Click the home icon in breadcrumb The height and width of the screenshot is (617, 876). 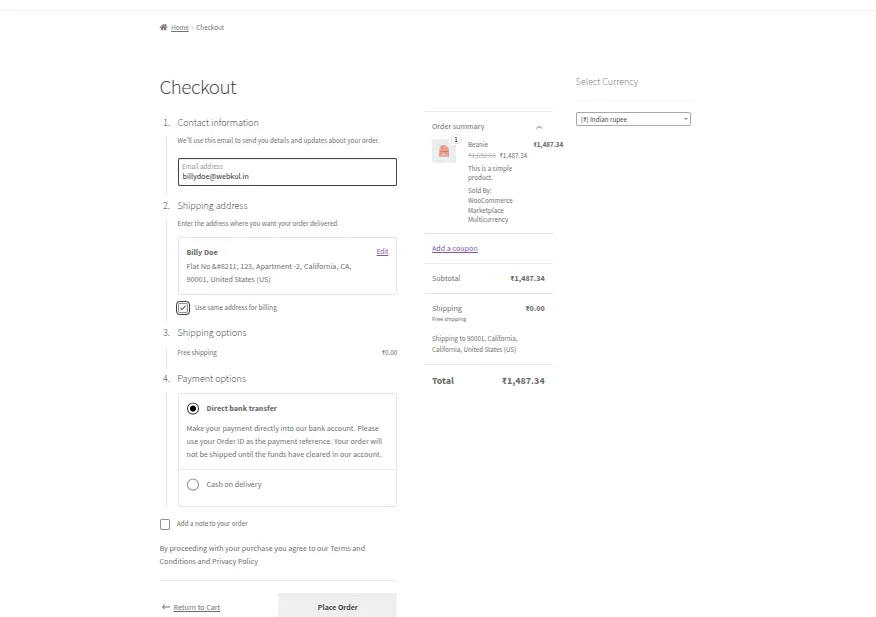163,27
